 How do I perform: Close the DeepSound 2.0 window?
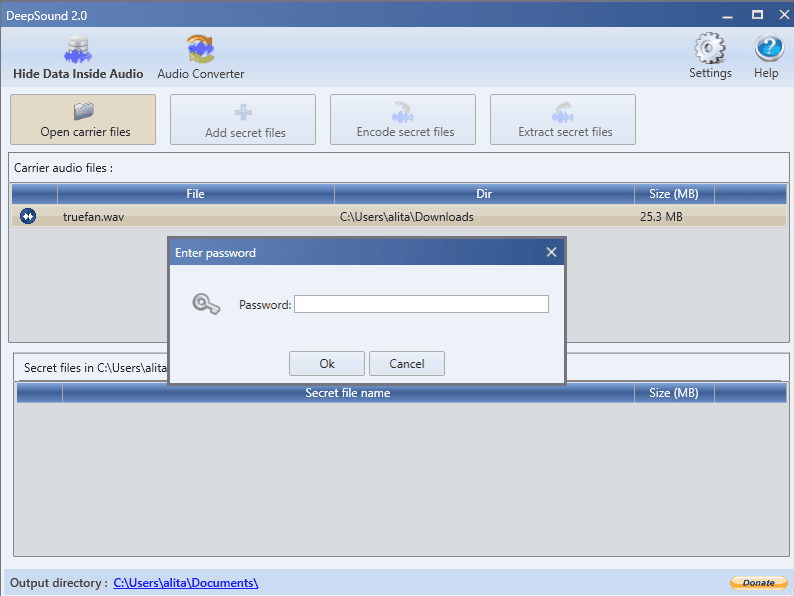[784, 15]
